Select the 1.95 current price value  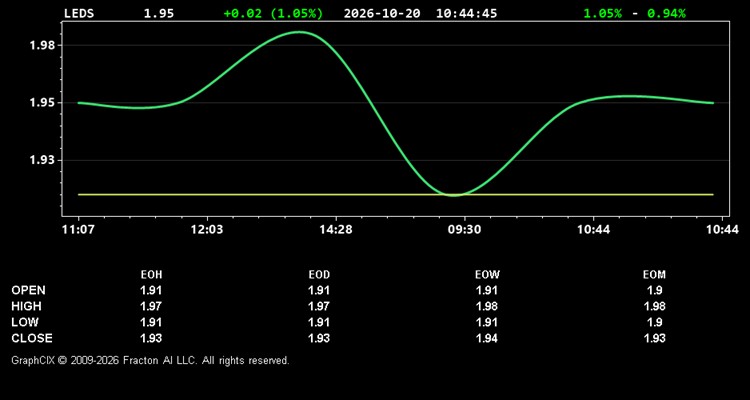pos(159,13)
